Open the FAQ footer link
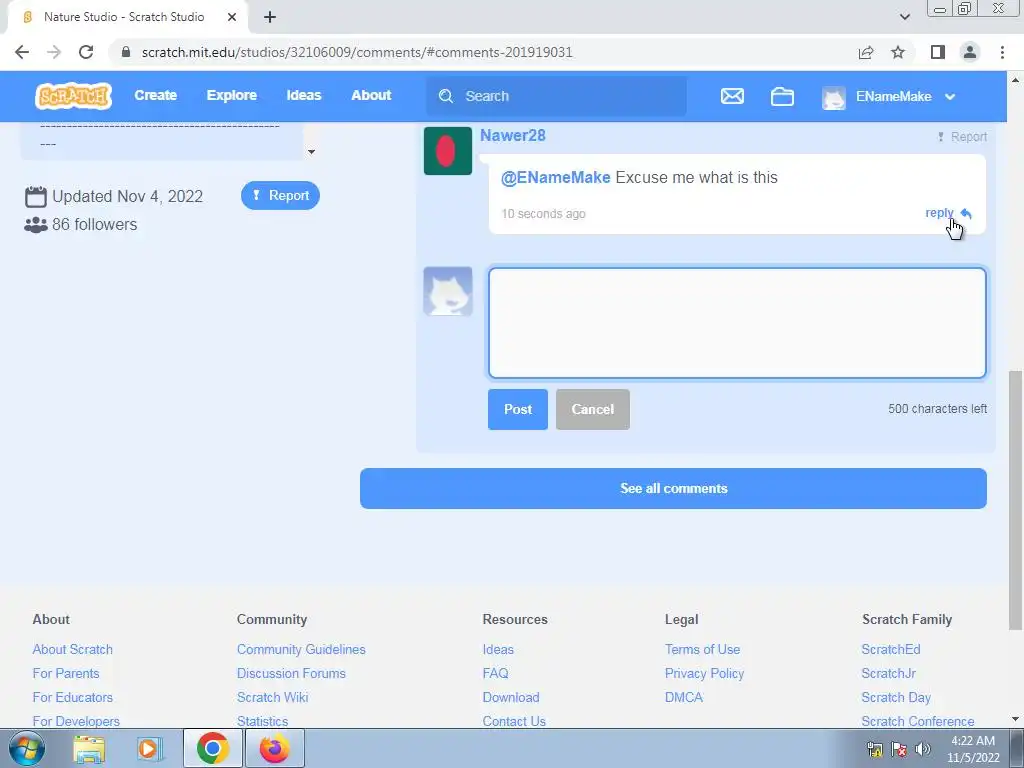 pyautogui.click(x=495, y=673)
